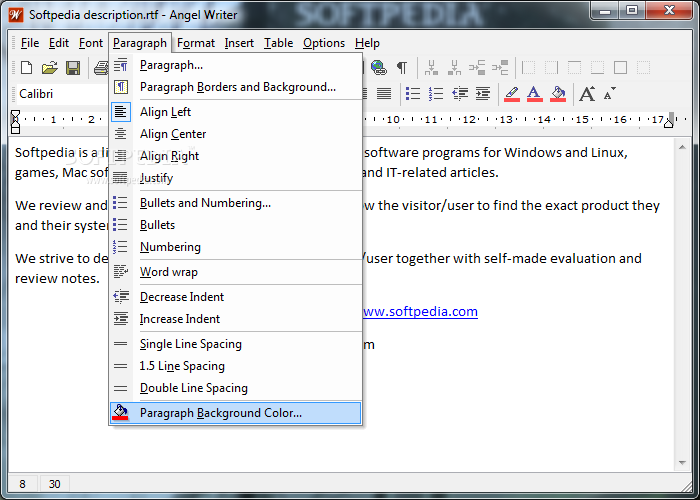This screenshot has height=500, width=700.
Task: Choose Bullets from the Paragraph menu
Action: (236, 225)
